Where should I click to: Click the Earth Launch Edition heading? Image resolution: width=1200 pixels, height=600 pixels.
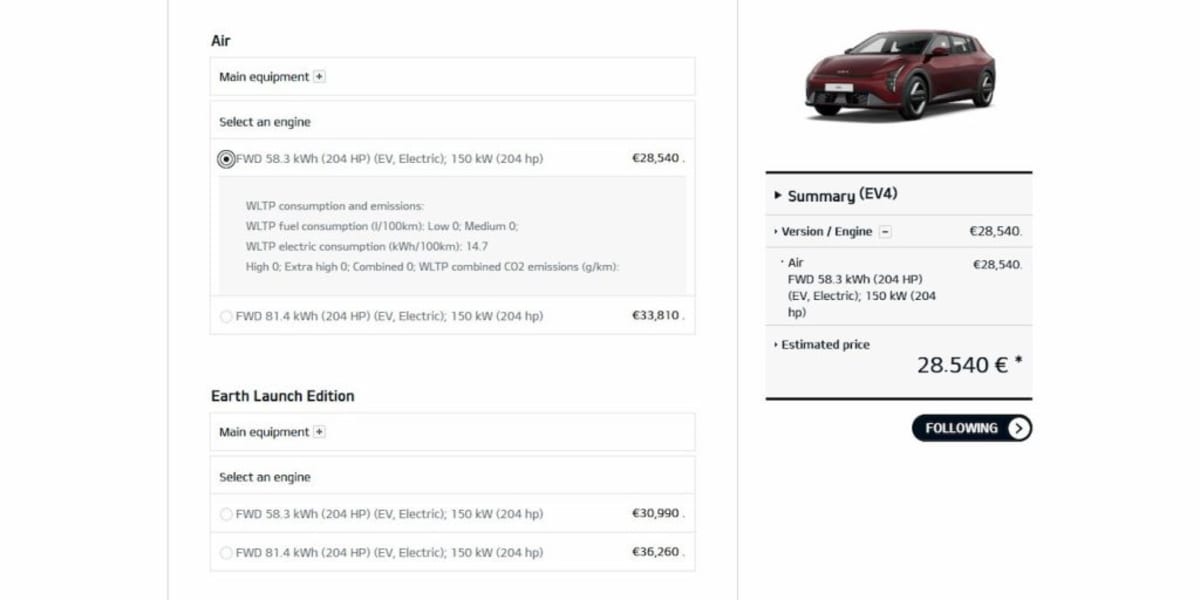[x=281, y=396]
